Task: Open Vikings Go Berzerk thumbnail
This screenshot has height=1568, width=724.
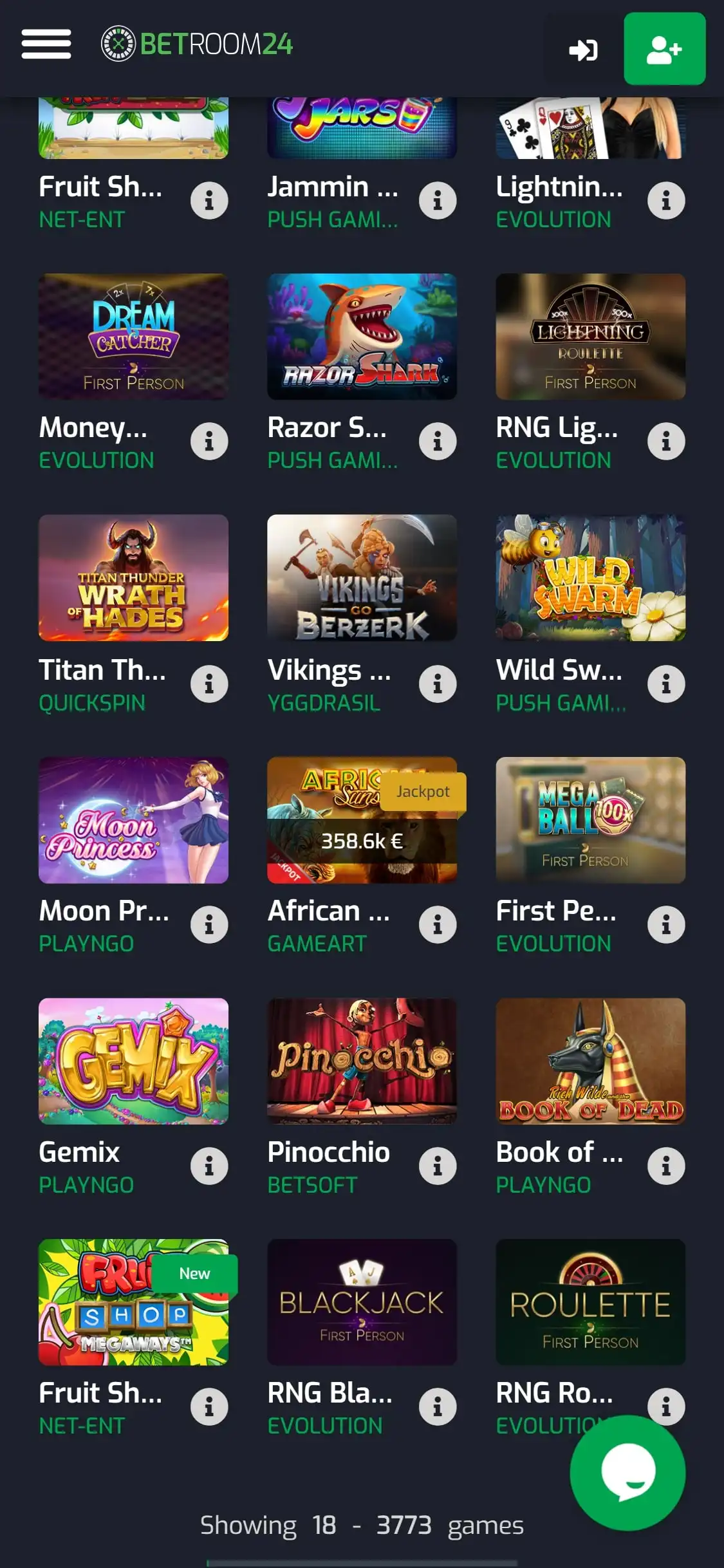Action: click(362, 577)
